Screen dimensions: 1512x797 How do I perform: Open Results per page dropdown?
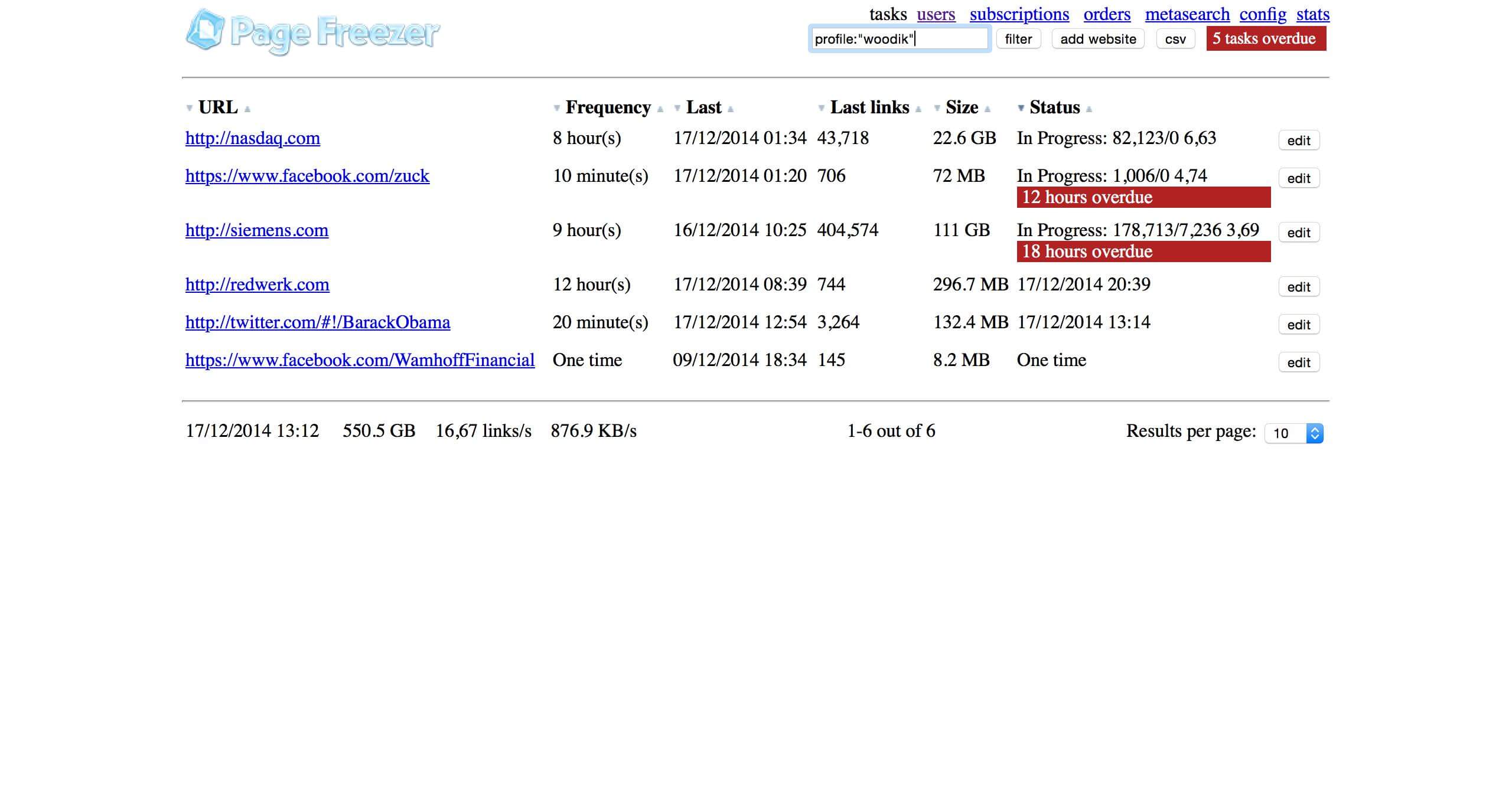pyautogui.click(x=1293, y=433)
